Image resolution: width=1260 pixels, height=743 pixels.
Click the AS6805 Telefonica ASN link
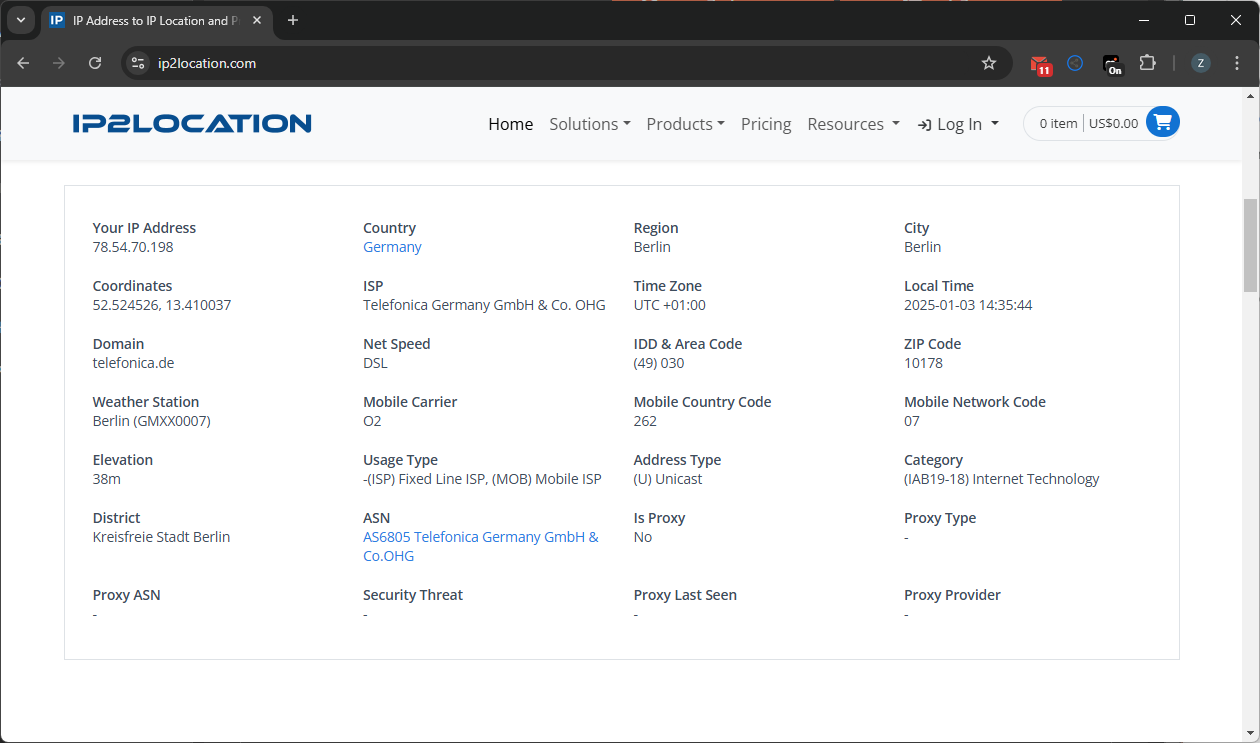480,537
